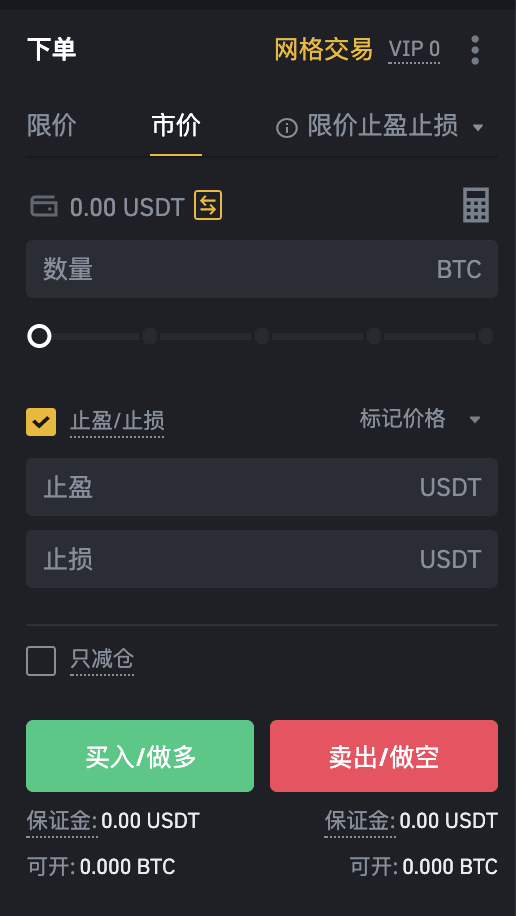Click the wallet balance icon

pos(44,206)
